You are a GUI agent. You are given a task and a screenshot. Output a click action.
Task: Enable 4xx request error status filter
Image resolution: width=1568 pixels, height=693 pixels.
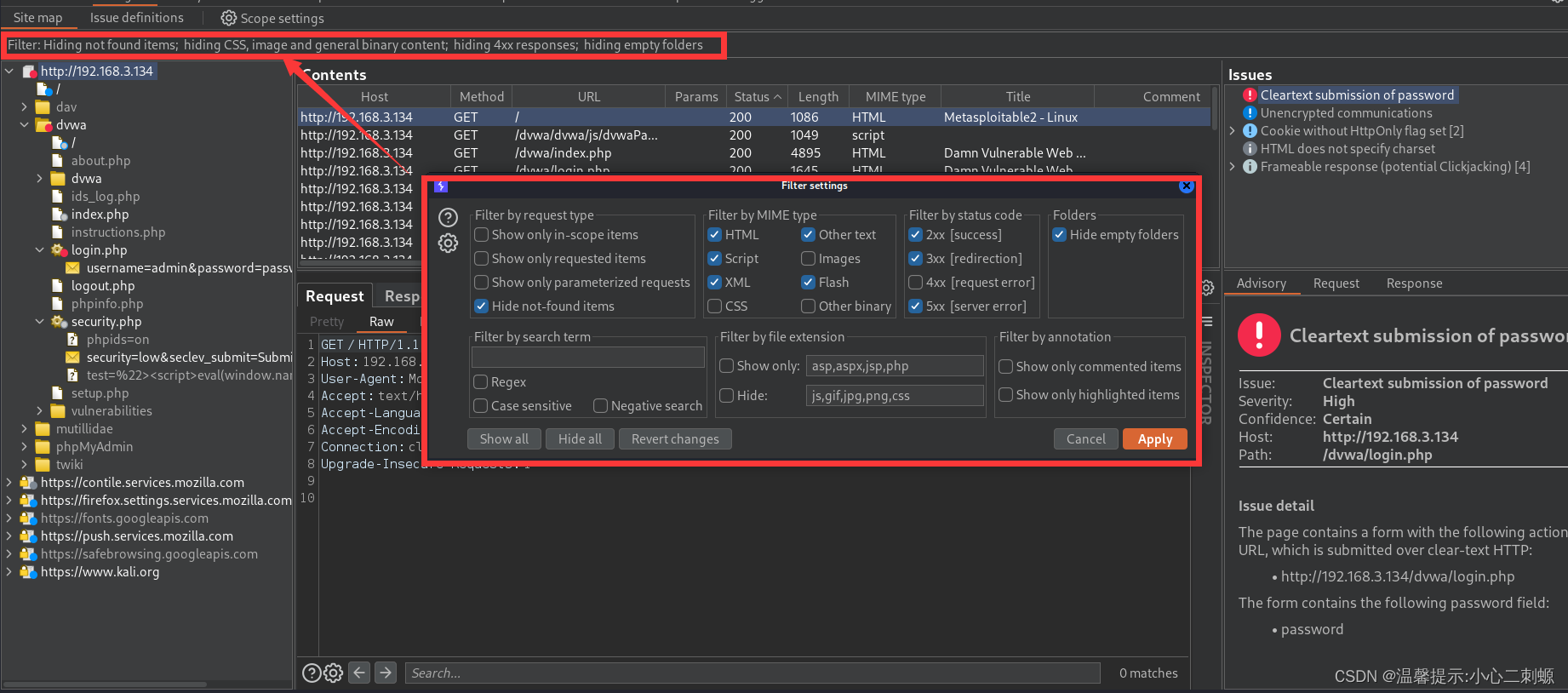[x=916, y=283]
